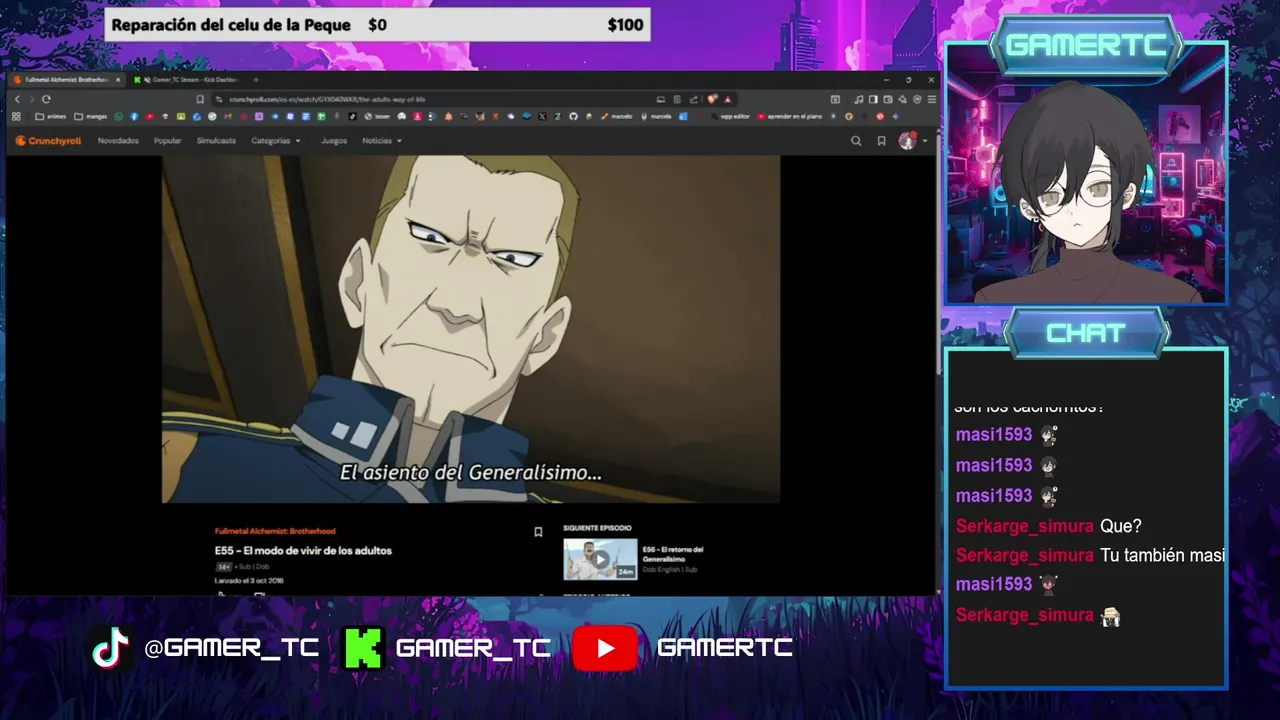The image size is (1280, 720).
Task: Open Novedades in Crunchyroll nav
Action: tap(118, 141)
